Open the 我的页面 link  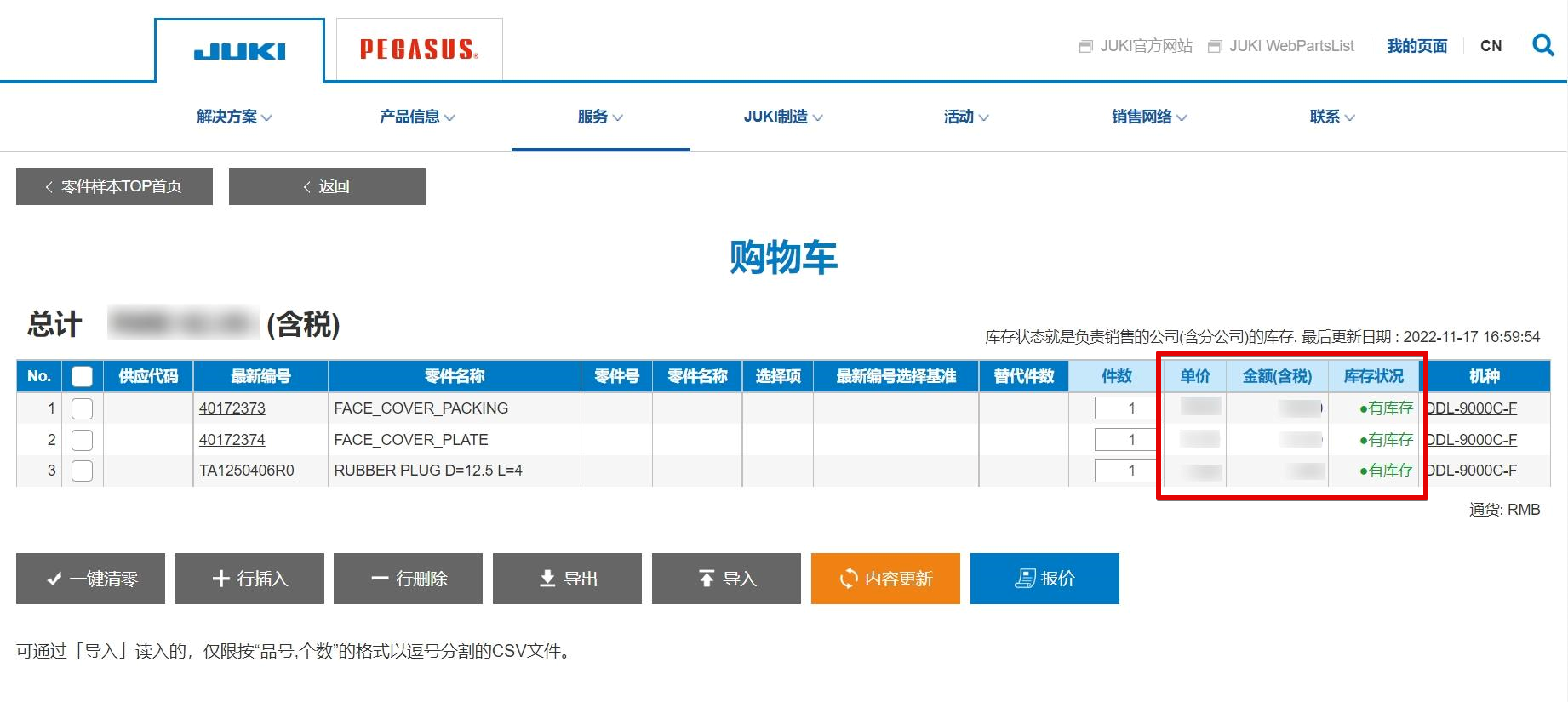[x=1416, y=46]
